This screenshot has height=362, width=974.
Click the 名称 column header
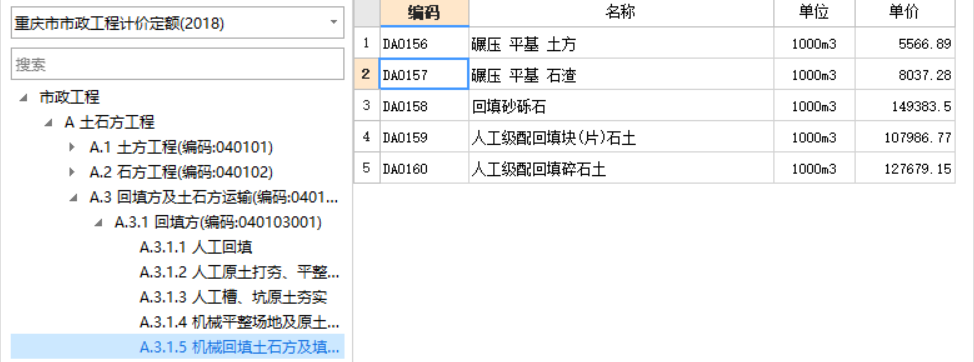(x=621, y=12)
